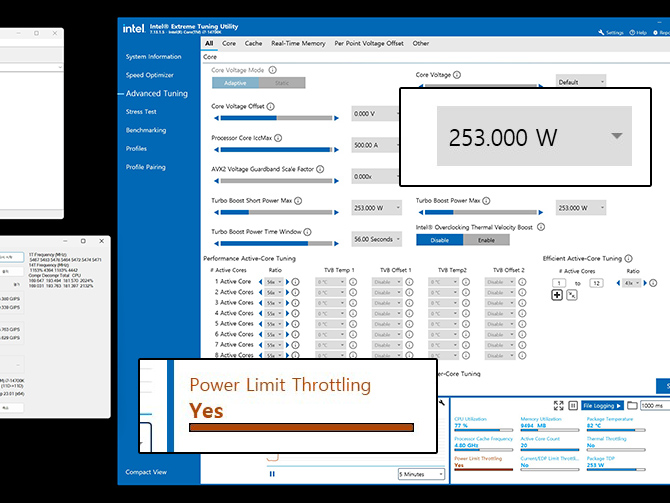670x503 pixels.
Task: Open Benchmarking in the sidebar
Action: (146, 130)
